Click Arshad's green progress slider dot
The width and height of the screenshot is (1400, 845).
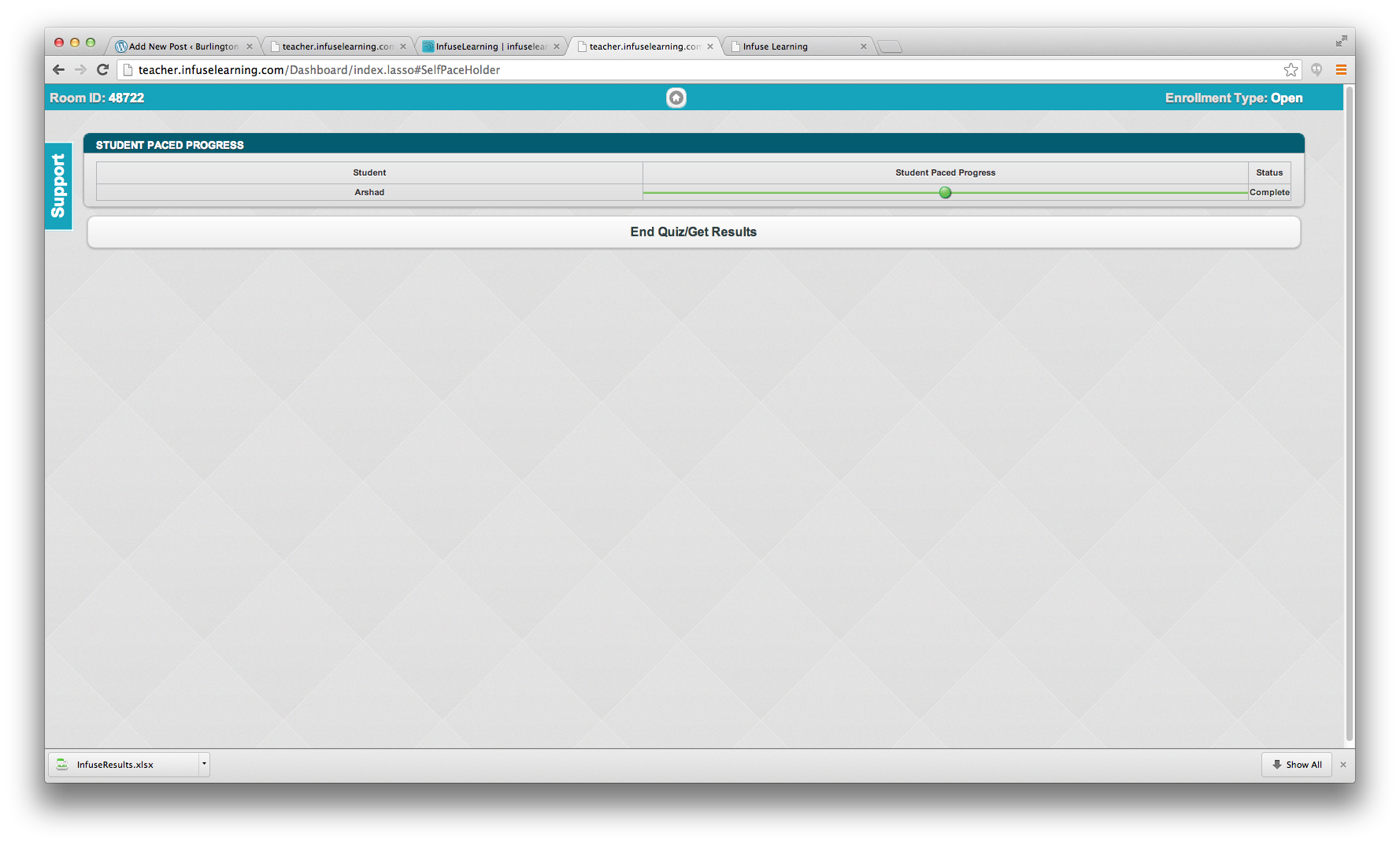tap(945, 193)
